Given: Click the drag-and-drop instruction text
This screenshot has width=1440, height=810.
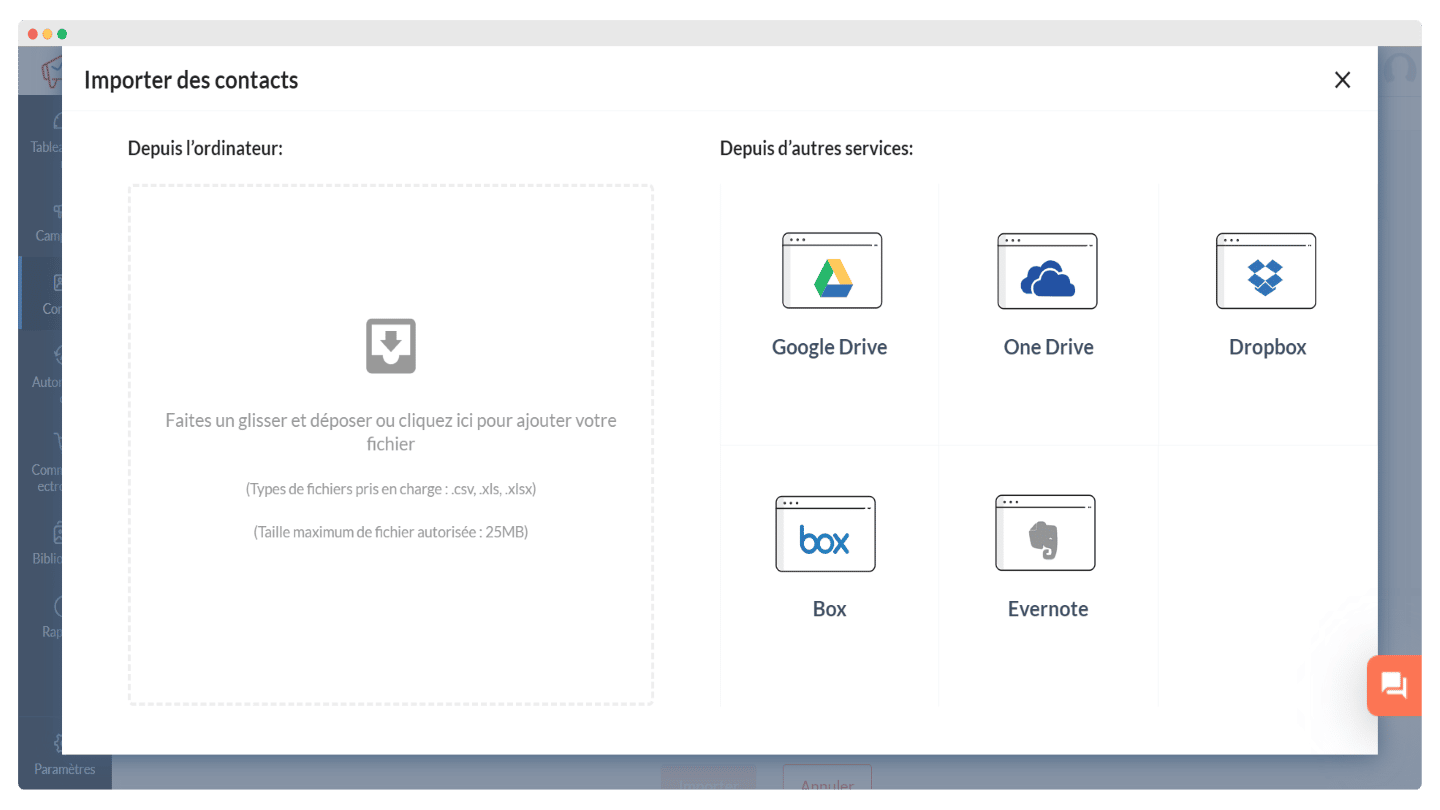Looking at the screenshot, I should pos(391,432).
